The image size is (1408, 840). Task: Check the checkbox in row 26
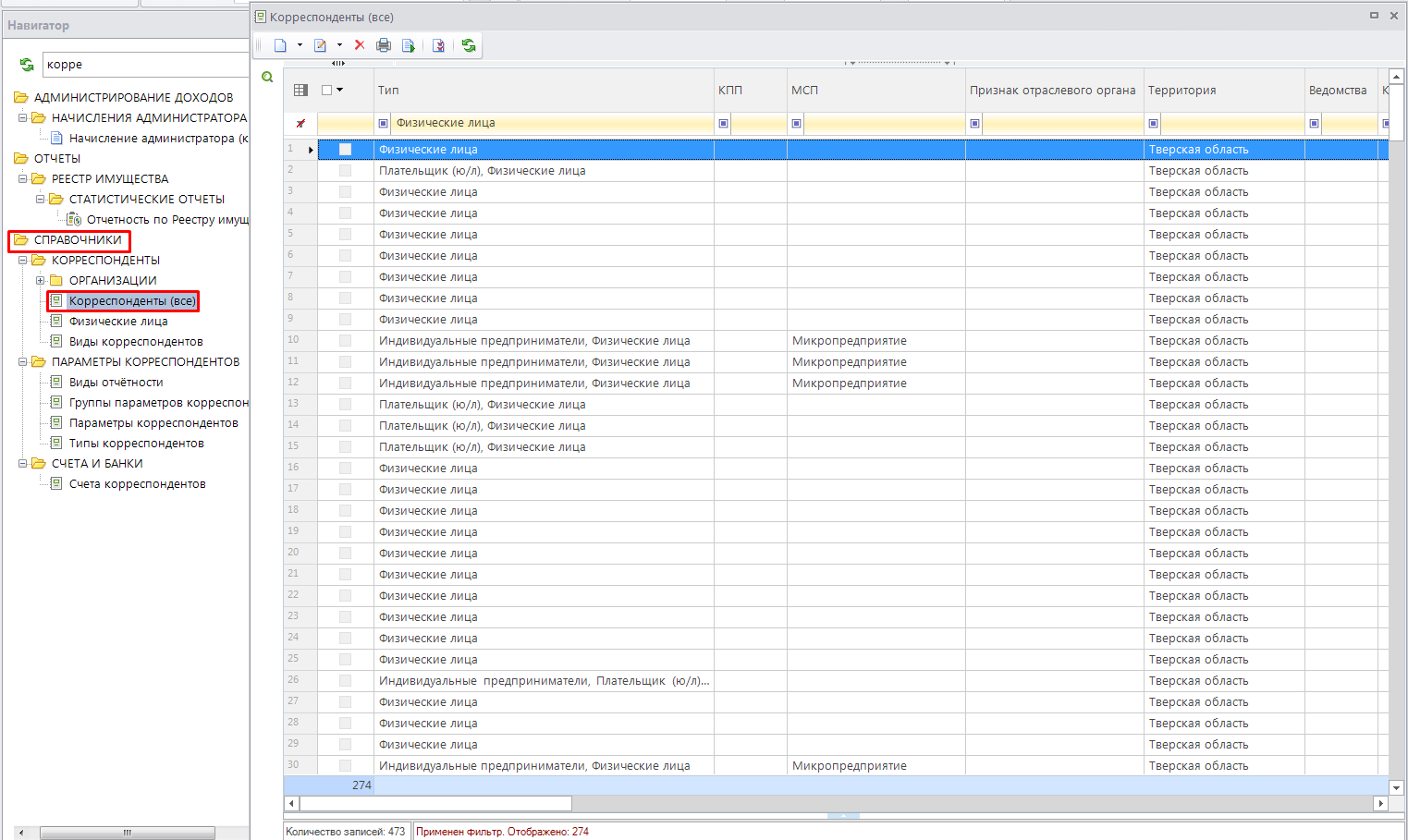click(x=345, y=681)
